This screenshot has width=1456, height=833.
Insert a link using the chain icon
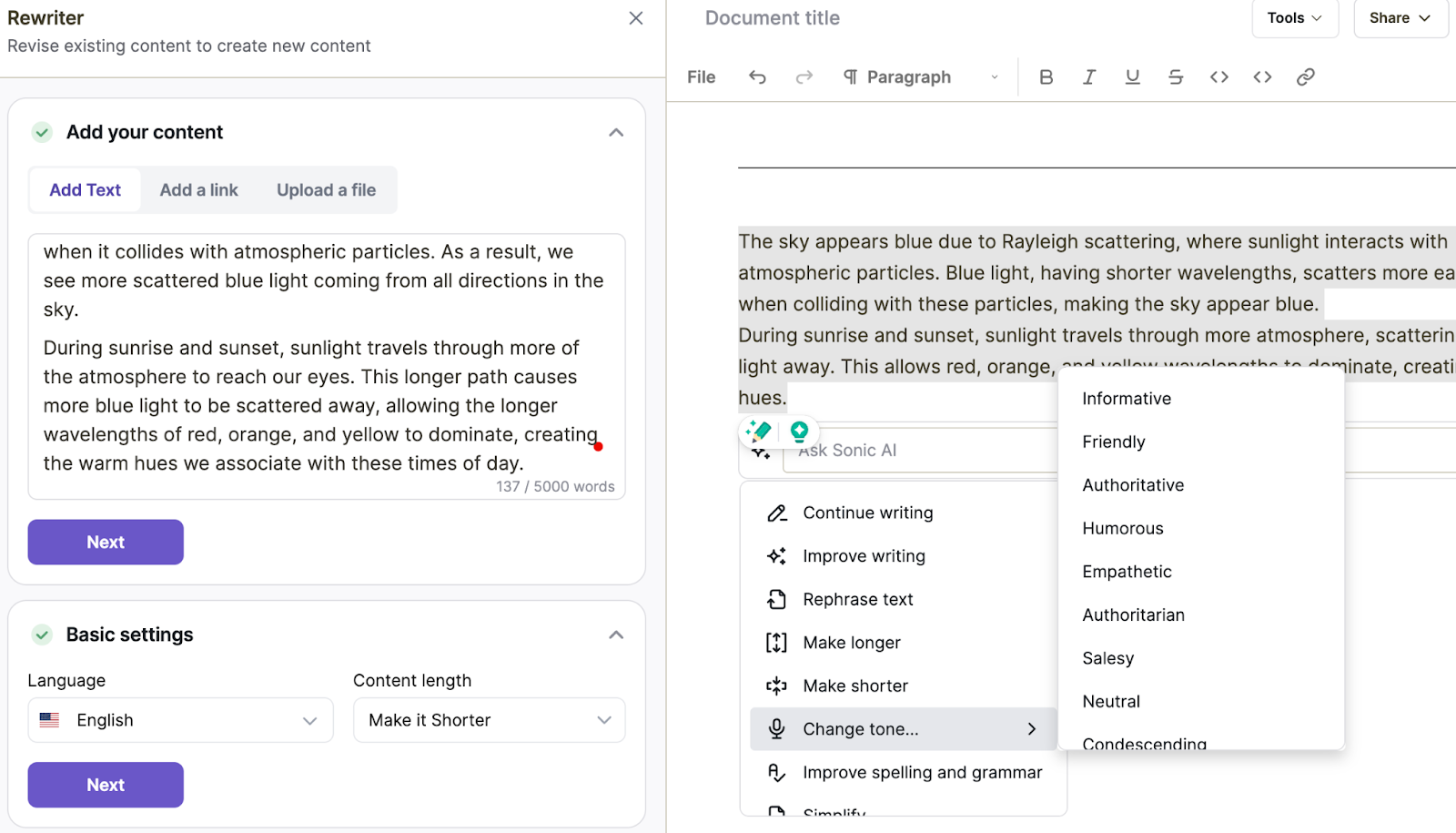[x=1305, y=77]
